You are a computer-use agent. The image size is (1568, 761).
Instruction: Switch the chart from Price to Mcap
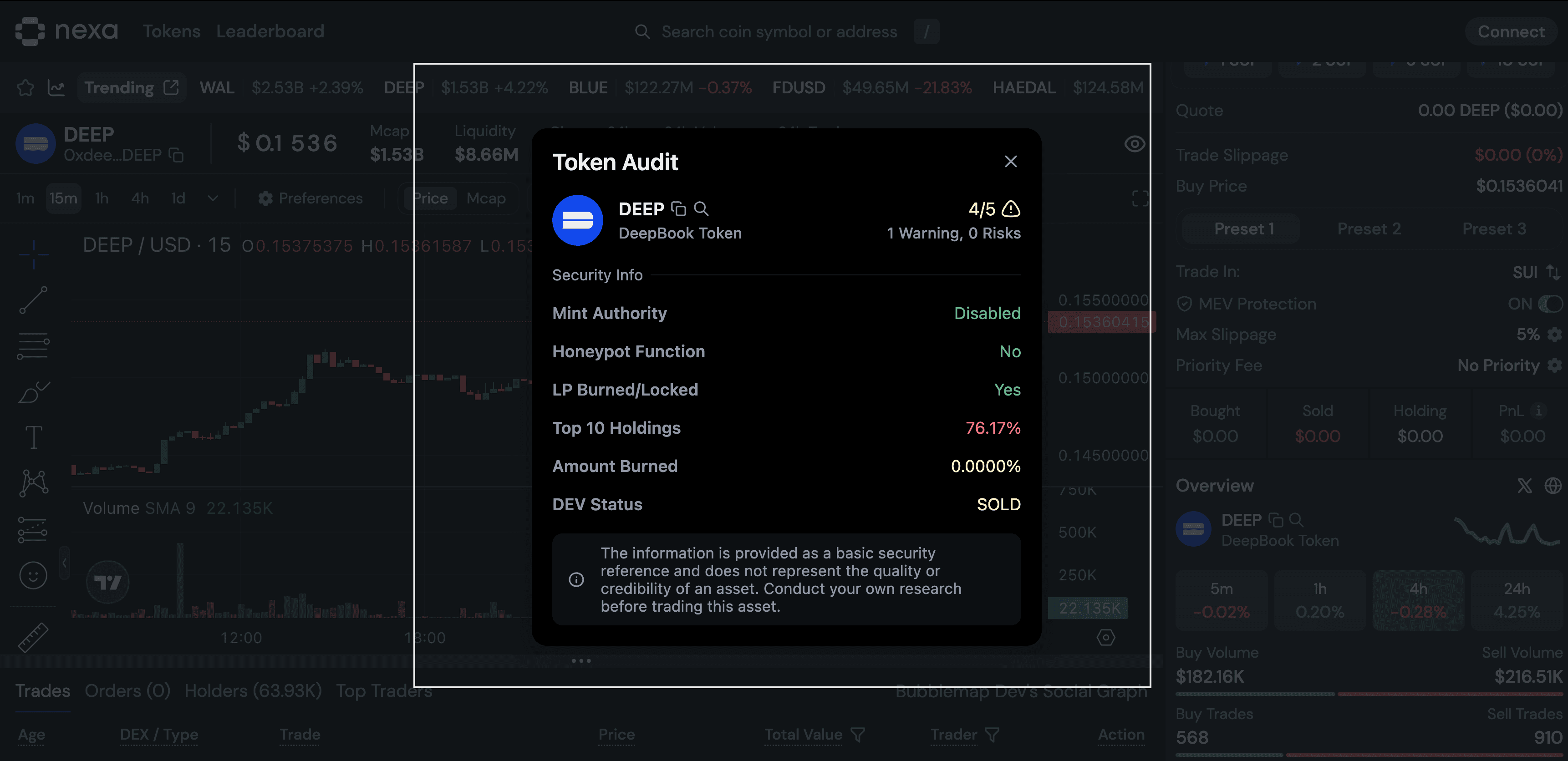click(486, 198)
